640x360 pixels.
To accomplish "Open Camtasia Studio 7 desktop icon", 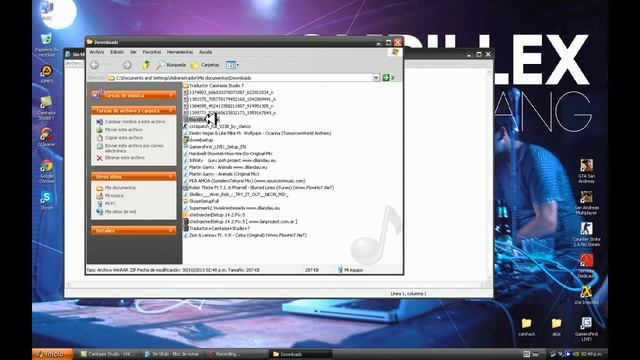I will [46, 107].
